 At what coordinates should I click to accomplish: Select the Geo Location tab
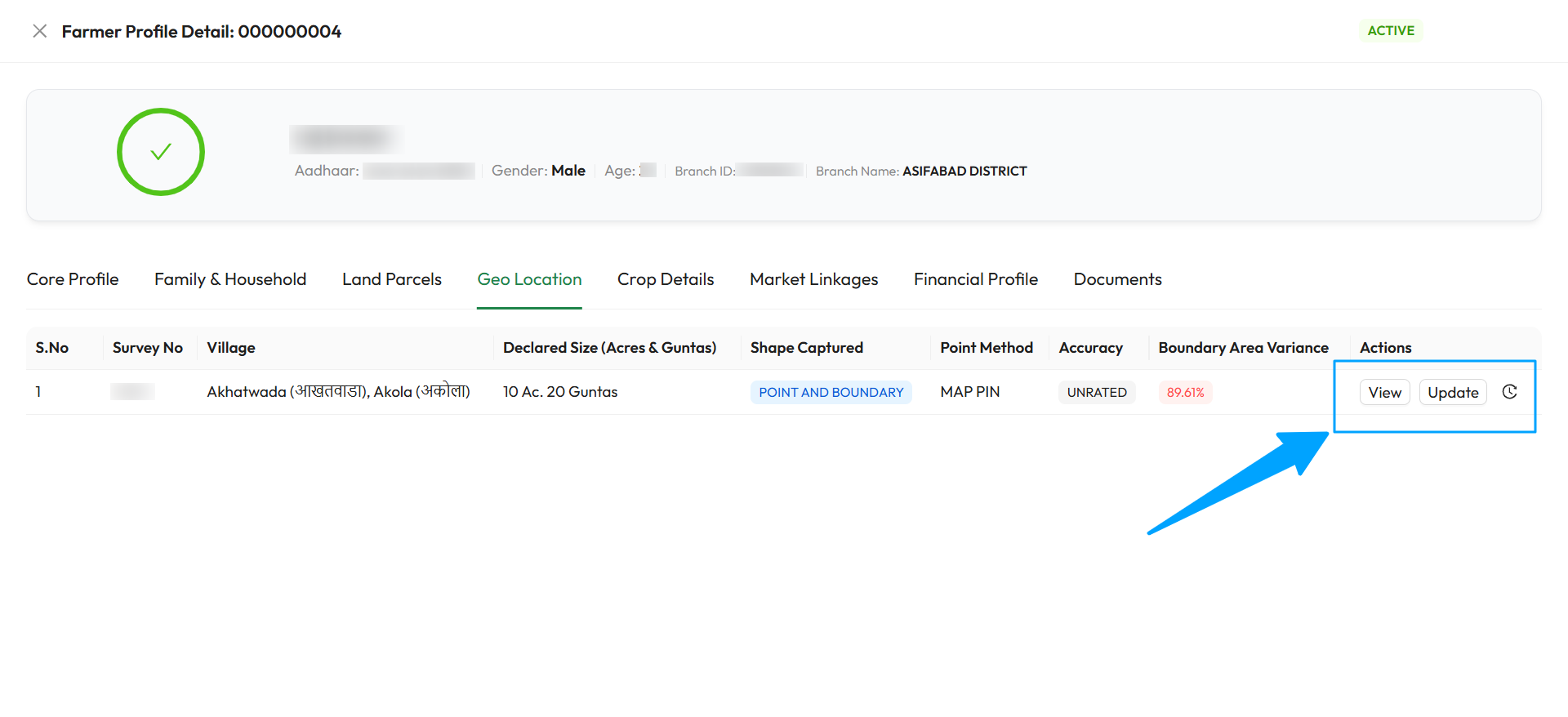coord(529,279)
